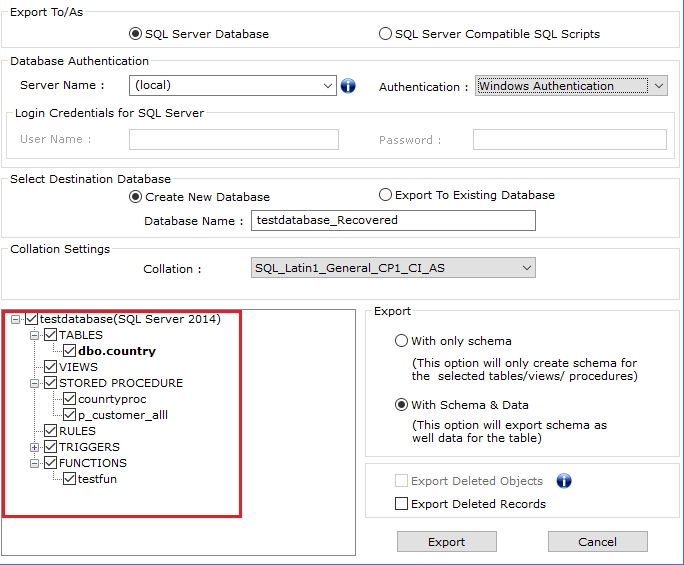This screenshot has width=684, height=565.
Task: Choose With only schema export option
Action: click(x=402, y=341)
